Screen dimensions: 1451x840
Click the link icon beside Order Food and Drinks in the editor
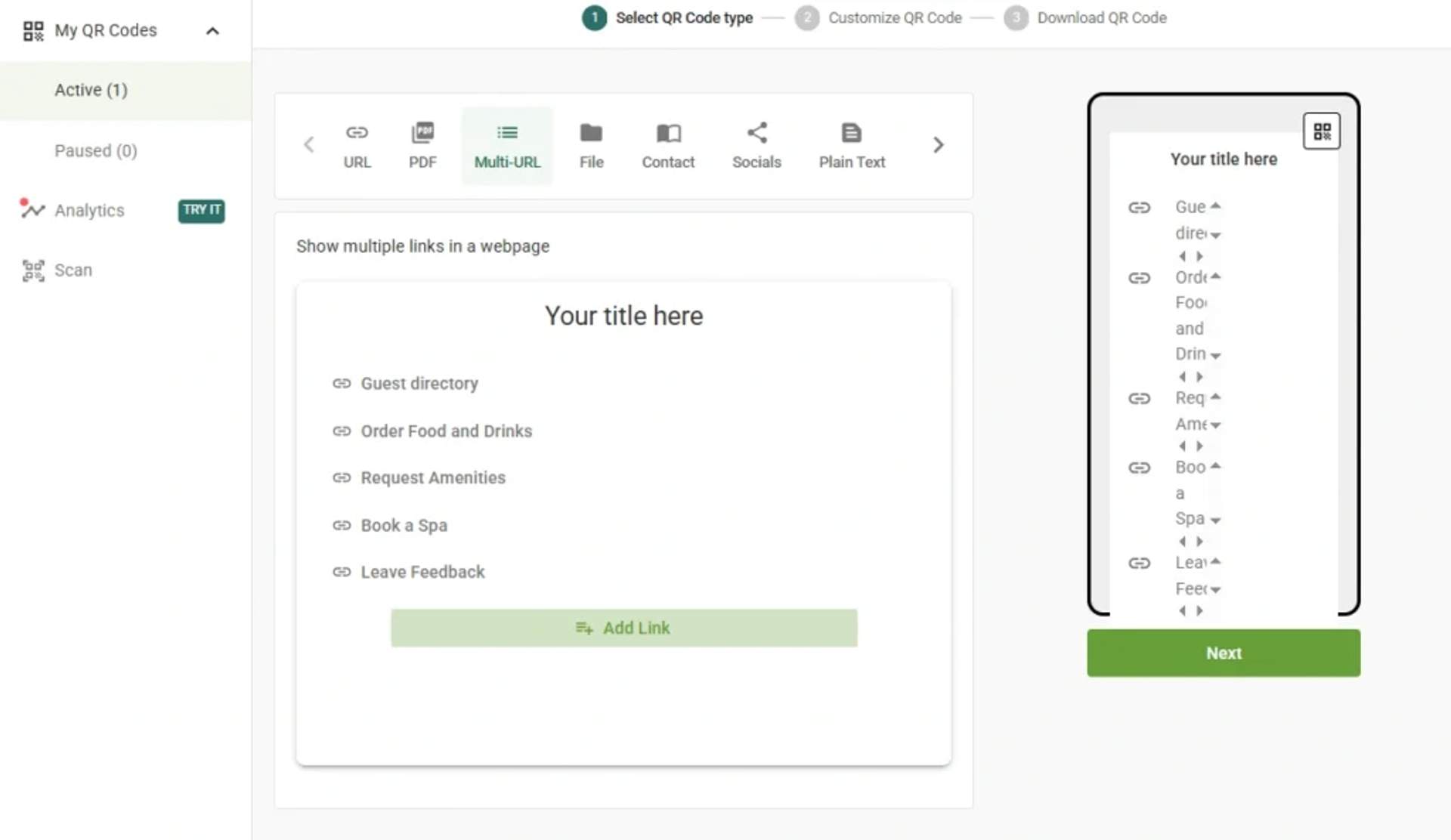click(342, 431)
